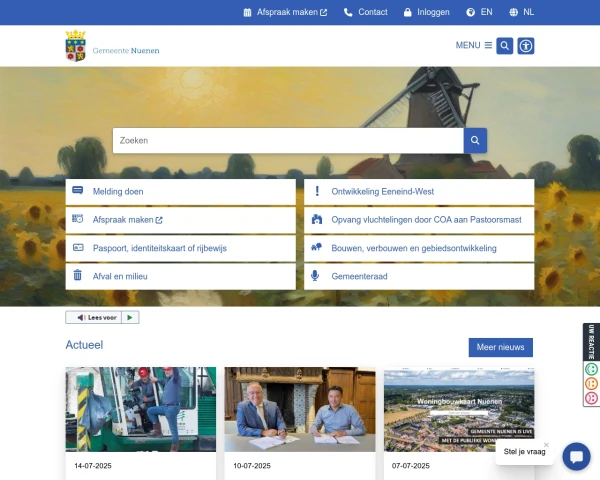Open the Gemeenteraad tile
Screen dimensions: 600x480
419,276
